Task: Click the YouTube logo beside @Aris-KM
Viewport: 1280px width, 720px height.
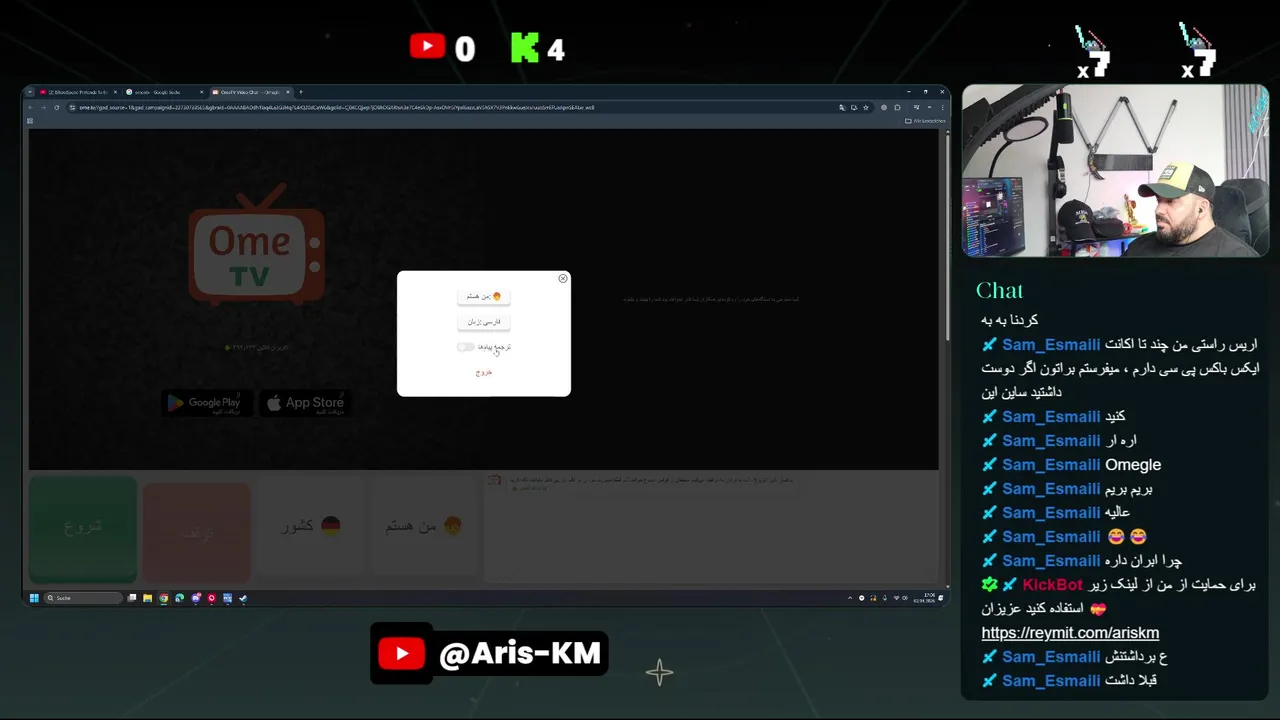Action: point(402,654)
